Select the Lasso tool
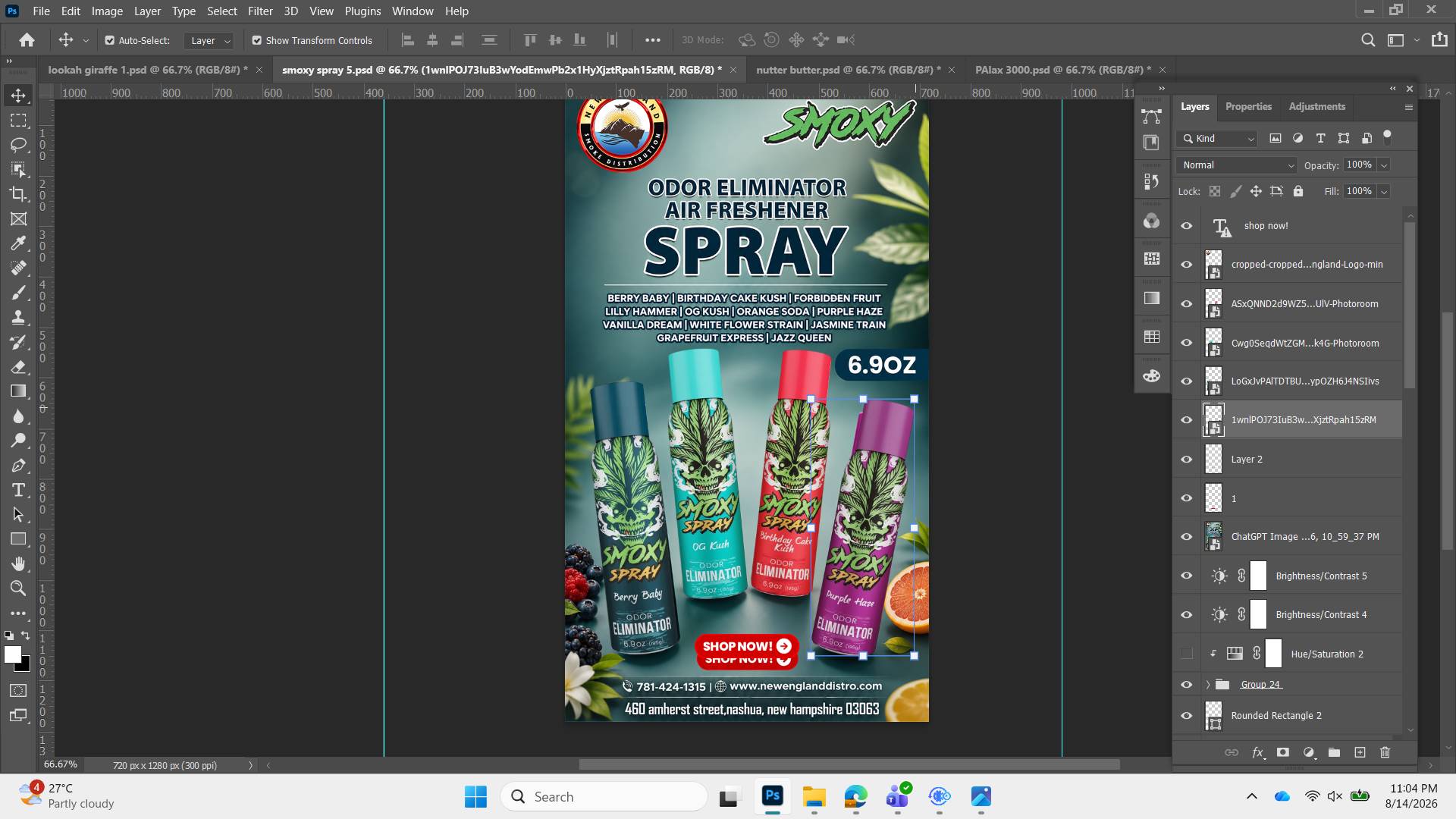 [x=18, y=145]
